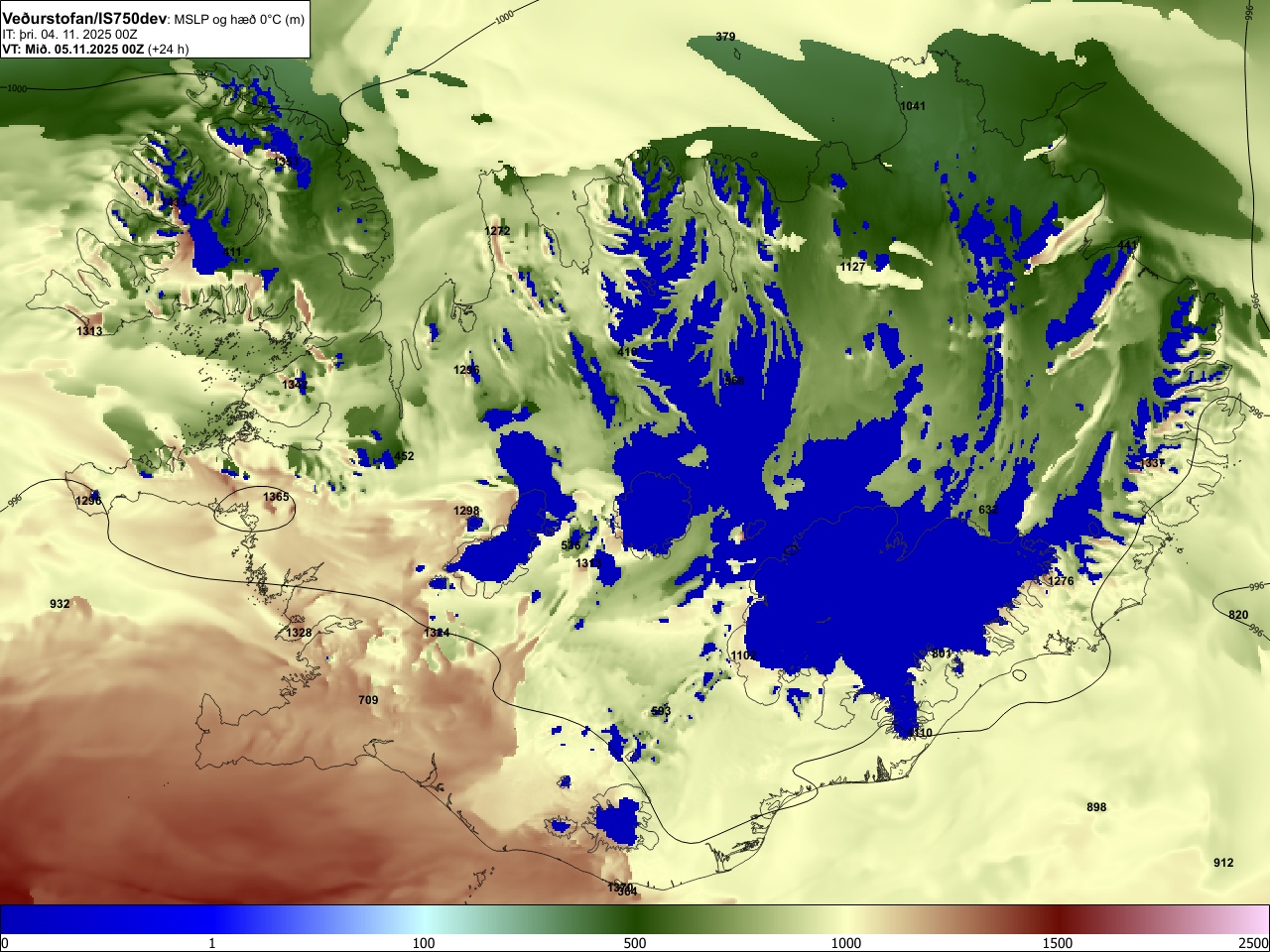
Task: Select the height value 441
Action: pos(1127,245)
